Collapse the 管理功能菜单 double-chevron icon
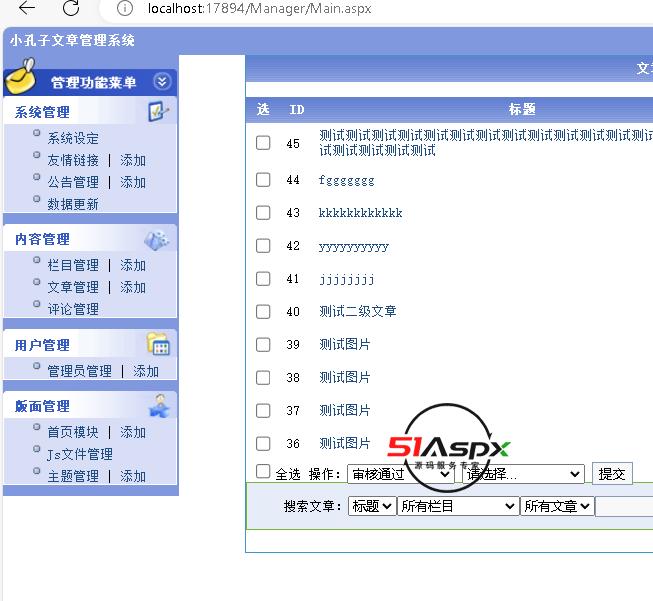The width and height of the screenshot is (653, 601). click(162, 81)
